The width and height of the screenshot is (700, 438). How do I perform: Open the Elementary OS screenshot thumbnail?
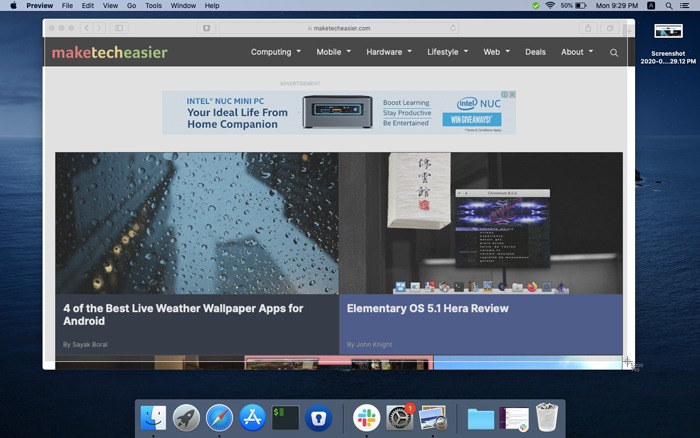pyautogui.click(x=481, y=223)
